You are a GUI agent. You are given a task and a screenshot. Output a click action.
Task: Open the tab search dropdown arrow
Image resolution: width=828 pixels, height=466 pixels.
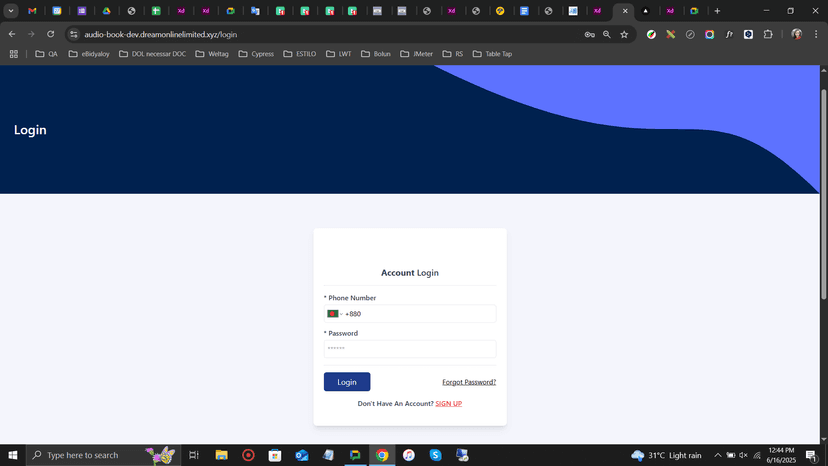tap(11, 11)
